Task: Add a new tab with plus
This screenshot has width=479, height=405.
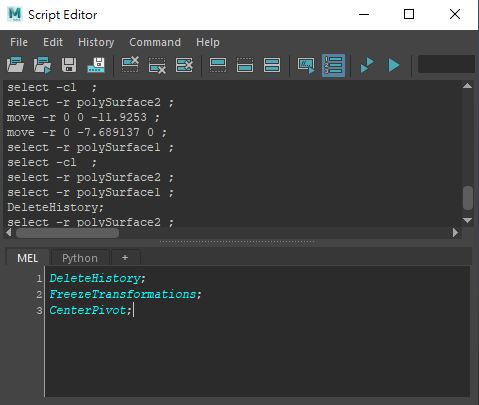Action: [125, 258]
